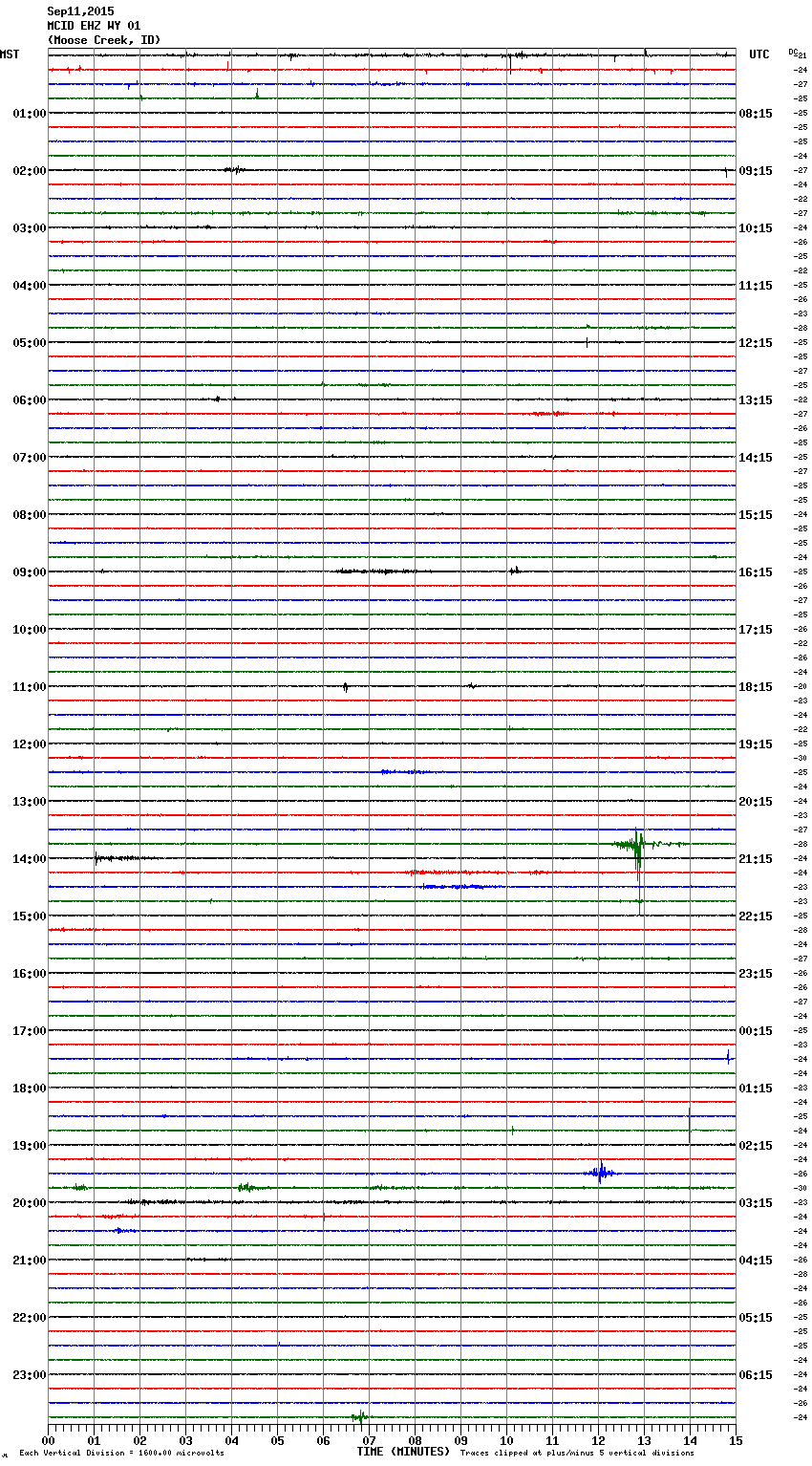
Task: Select the 06:15 UTC time label
Action: tap(756, 1375)
